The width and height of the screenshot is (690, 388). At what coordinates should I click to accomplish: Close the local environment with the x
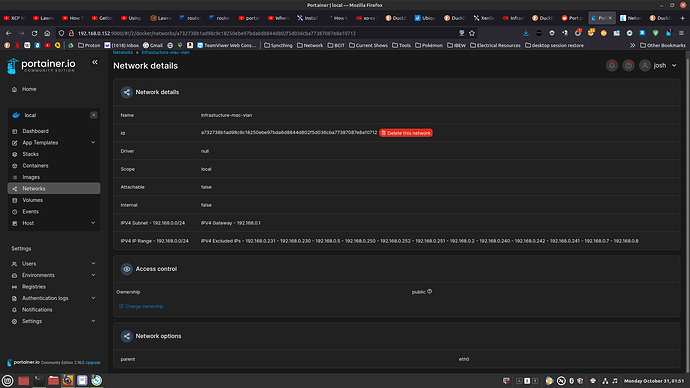[94, 115]
